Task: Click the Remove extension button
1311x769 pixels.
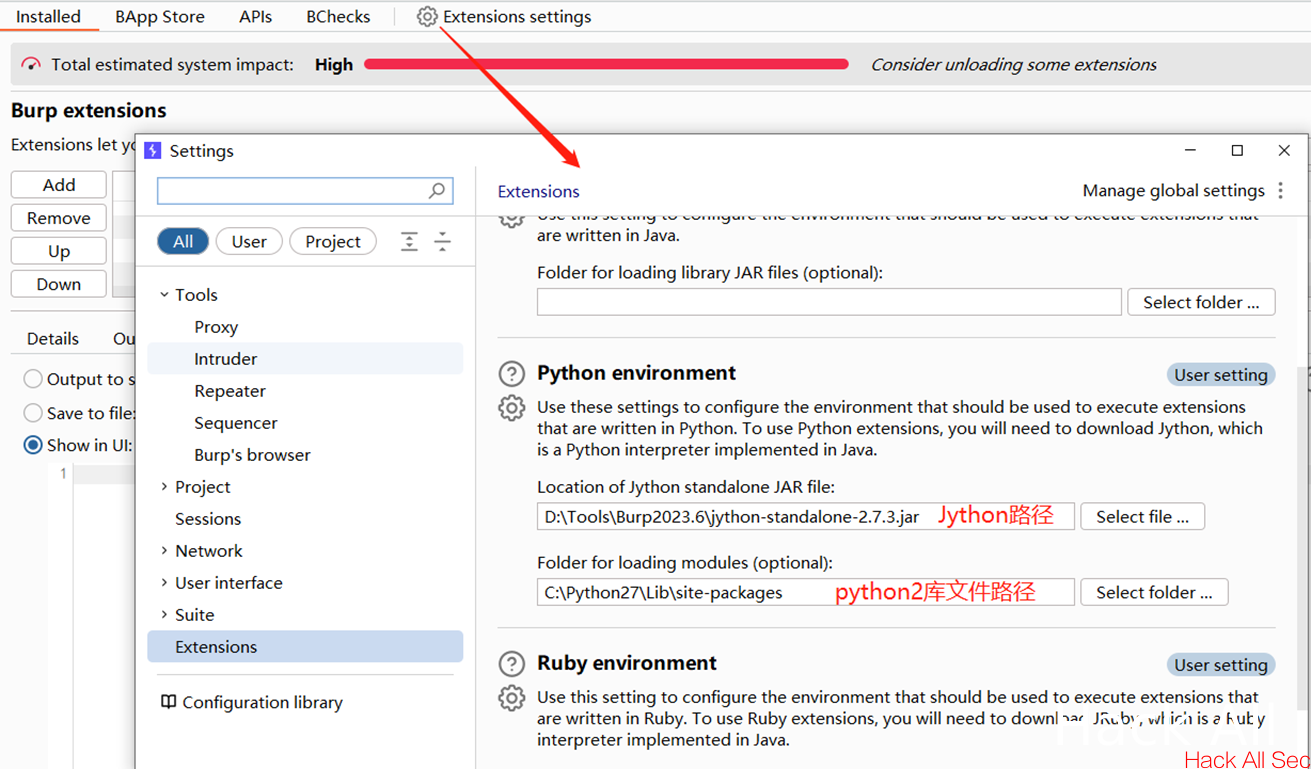Action: pos(59,218)
